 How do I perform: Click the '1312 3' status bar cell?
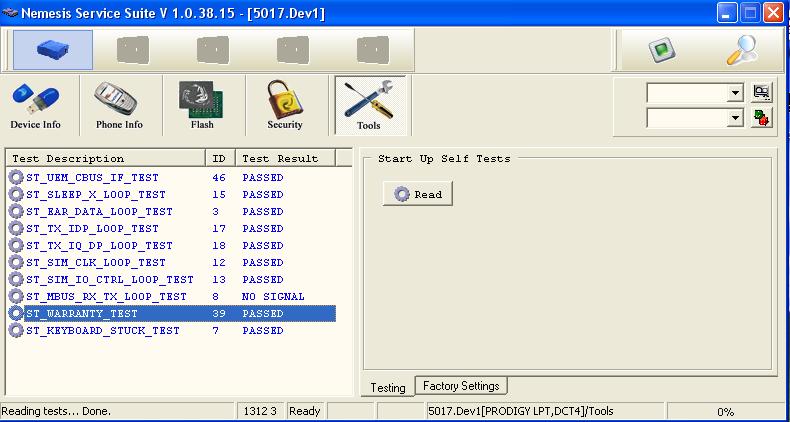point(260,411)
